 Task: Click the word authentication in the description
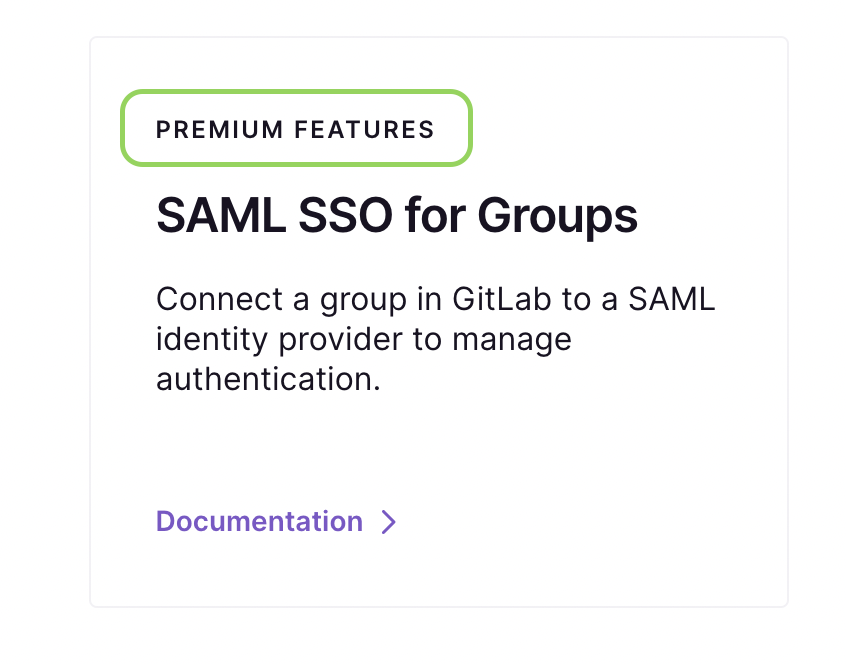268,379
